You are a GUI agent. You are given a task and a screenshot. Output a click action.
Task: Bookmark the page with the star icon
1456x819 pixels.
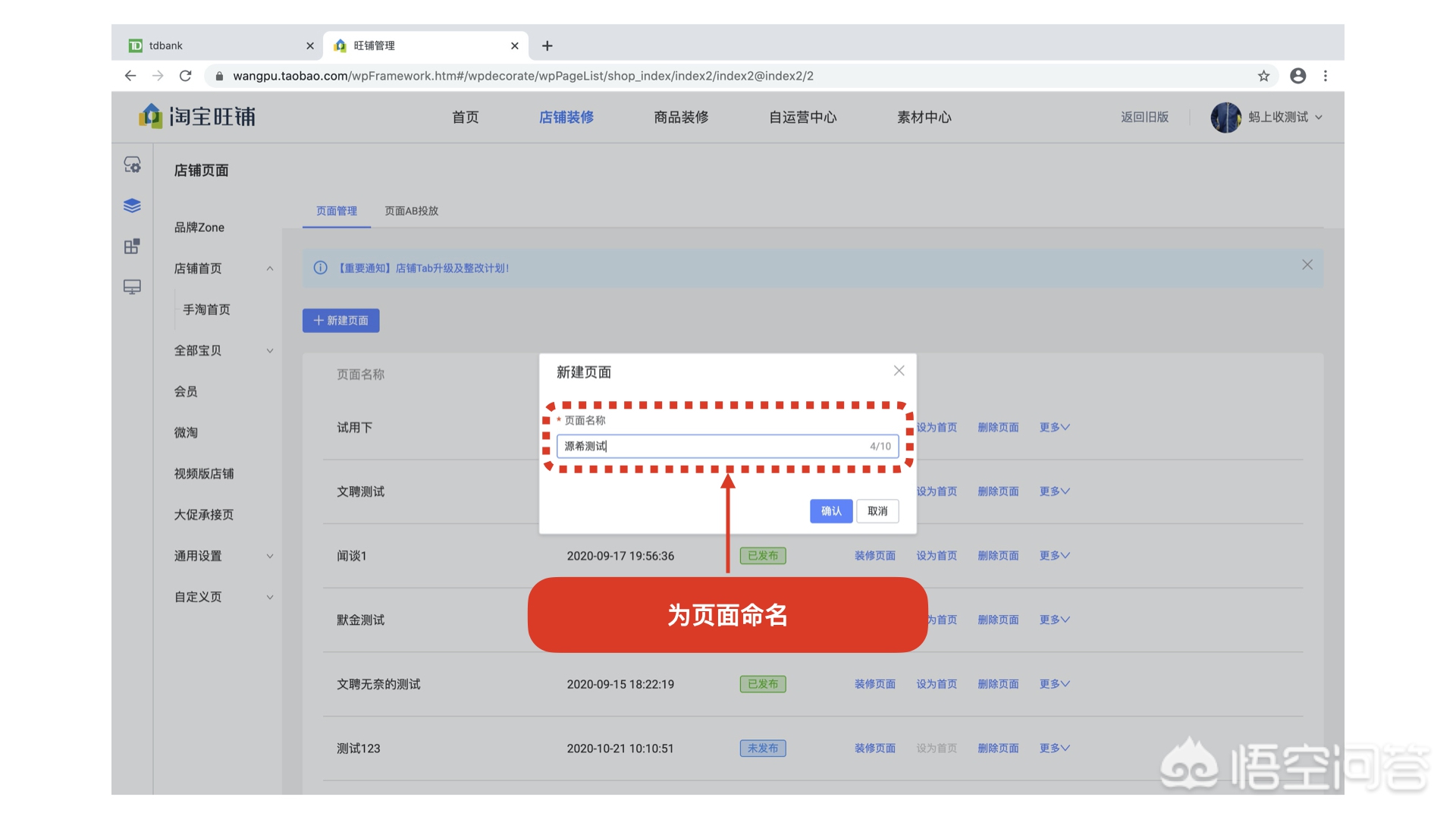tap(1263, 76)
